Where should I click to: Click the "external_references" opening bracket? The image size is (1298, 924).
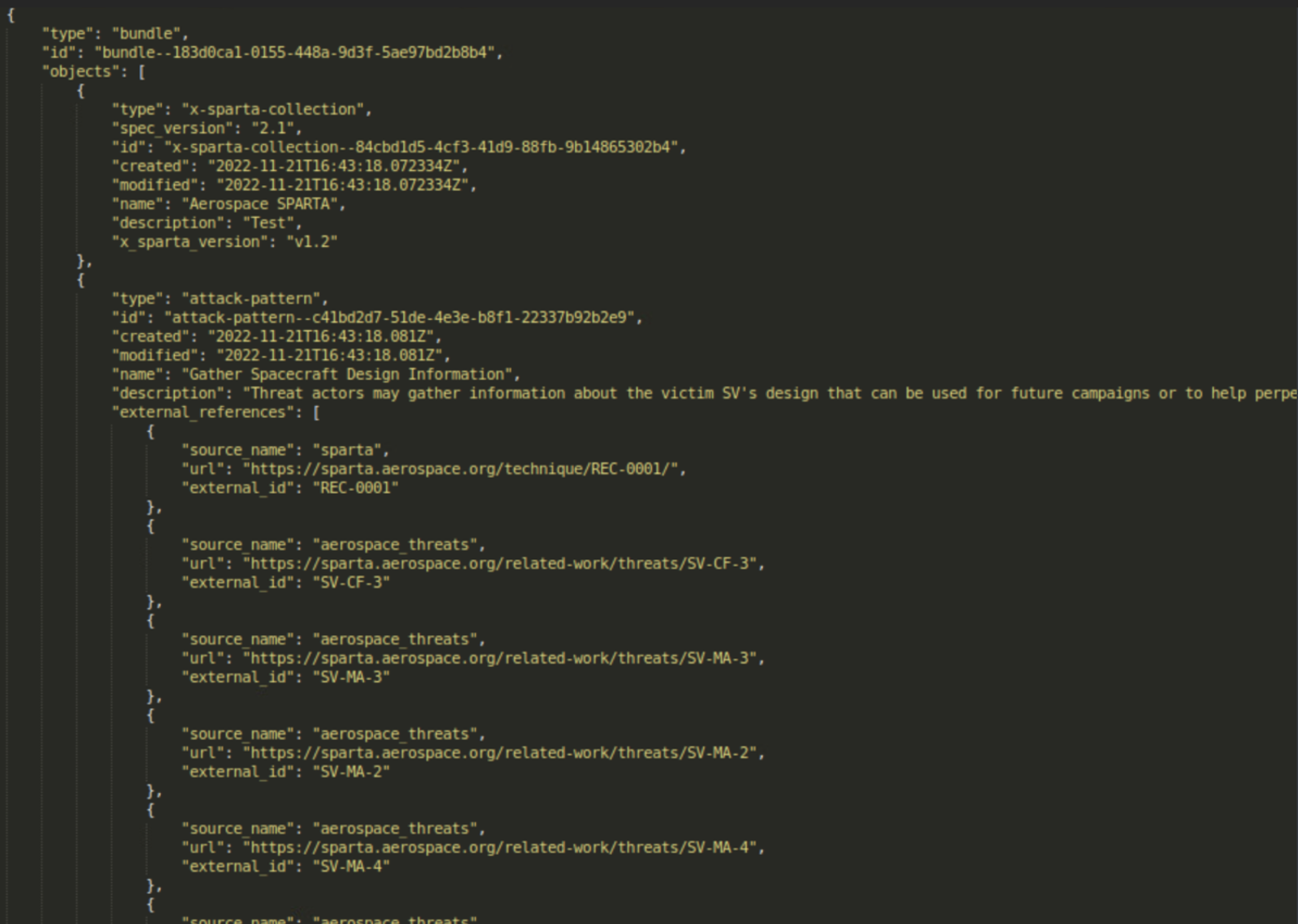tap(316, 411)
